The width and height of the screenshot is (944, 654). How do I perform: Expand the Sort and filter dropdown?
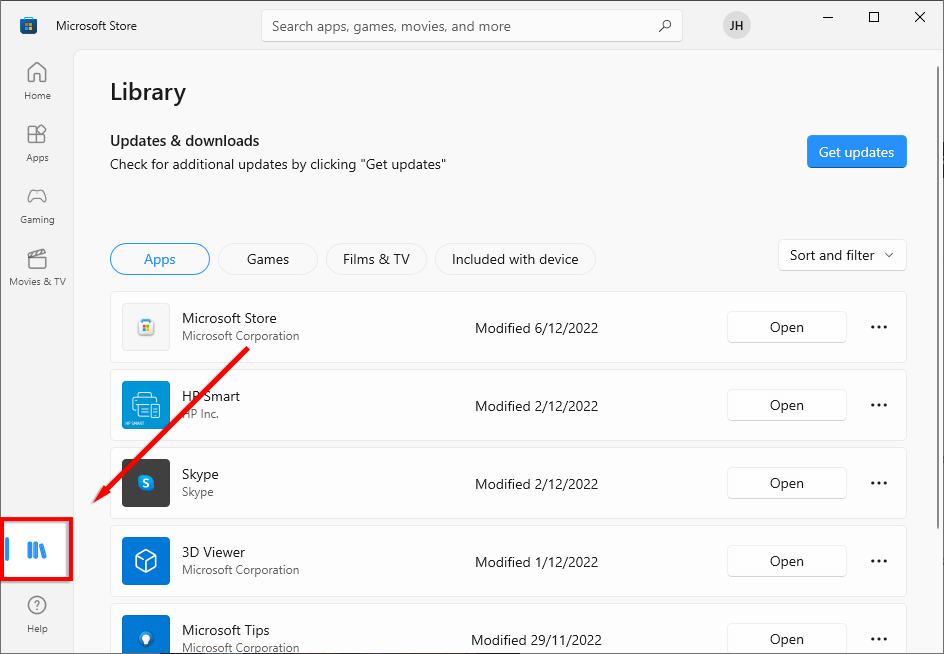tap(842, 255)
